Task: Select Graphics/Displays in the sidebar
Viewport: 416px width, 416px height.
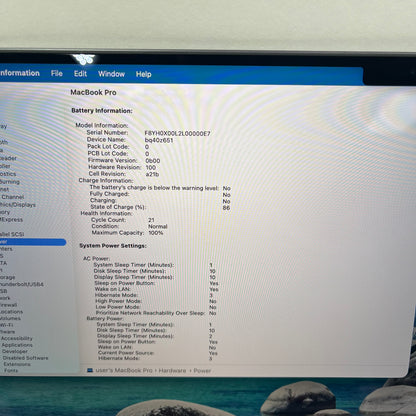Action: [x=18, y=205]
